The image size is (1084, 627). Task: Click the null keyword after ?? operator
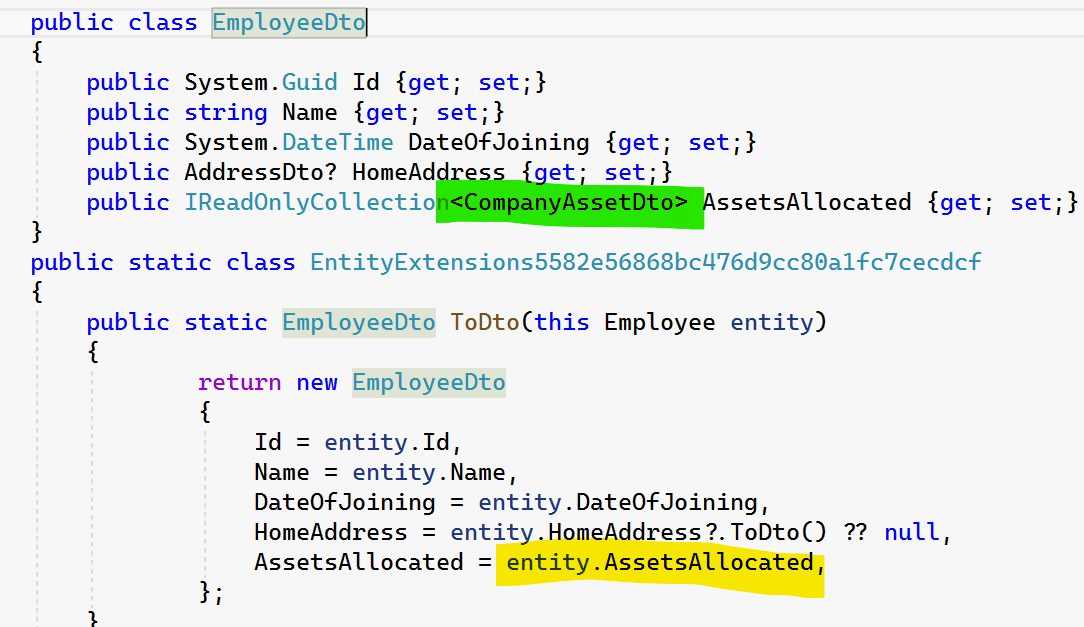914,533
